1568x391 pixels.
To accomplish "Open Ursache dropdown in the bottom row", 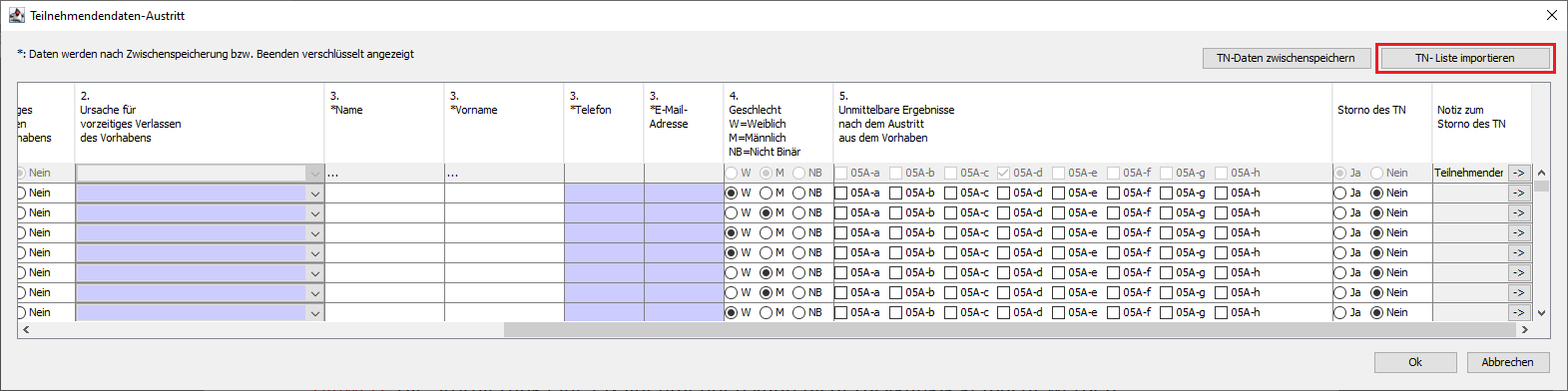I will click(x=314, y=312).
